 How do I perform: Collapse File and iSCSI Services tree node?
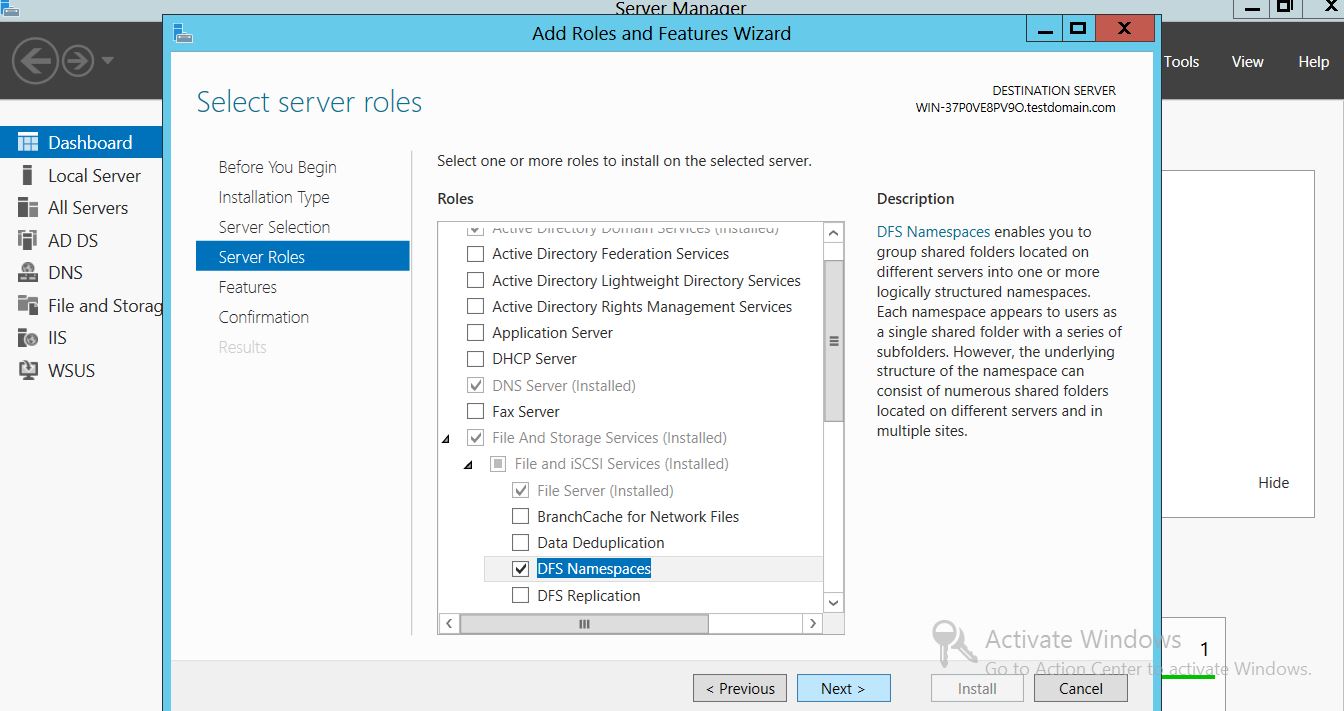(x=468, y=465)
